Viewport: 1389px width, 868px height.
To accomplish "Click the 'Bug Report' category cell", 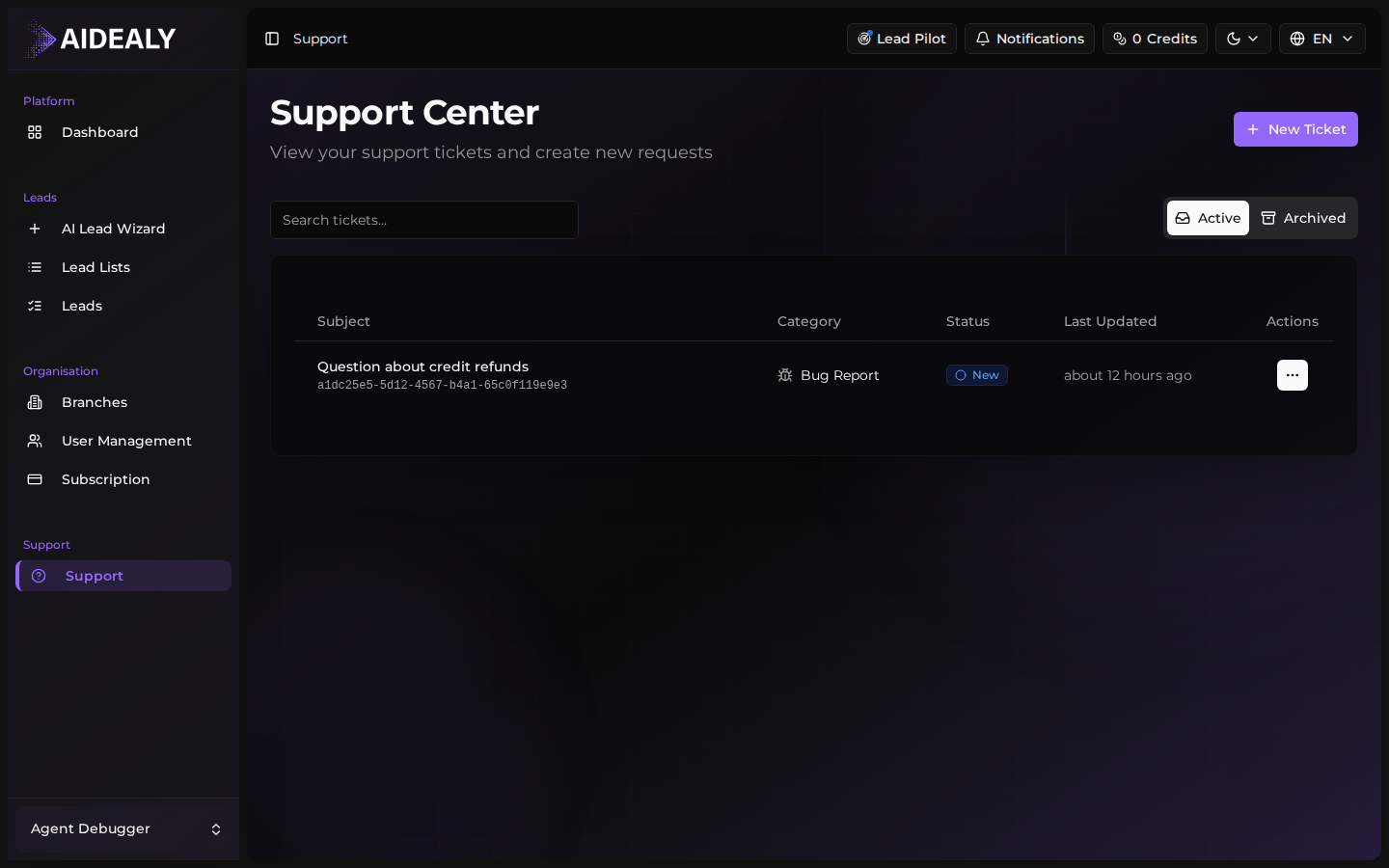I will click(x=829, y=375).
